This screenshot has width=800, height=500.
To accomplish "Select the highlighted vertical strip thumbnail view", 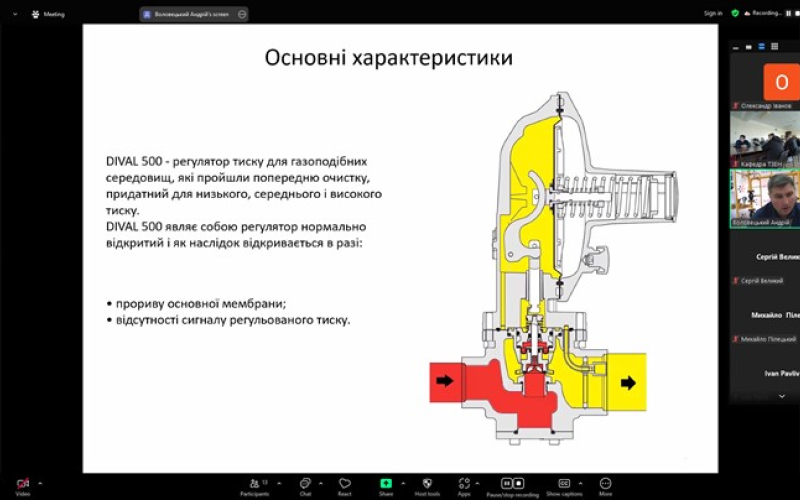I will pos(761,46).
